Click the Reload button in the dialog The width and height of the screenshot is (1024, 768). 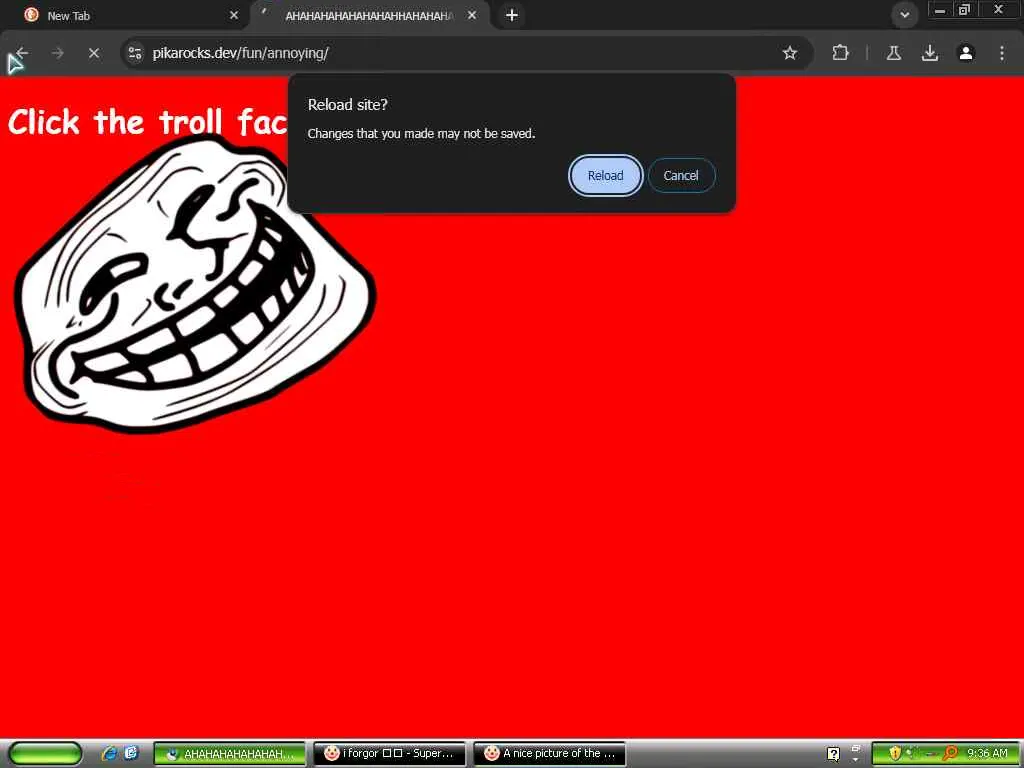pos(605,176)
